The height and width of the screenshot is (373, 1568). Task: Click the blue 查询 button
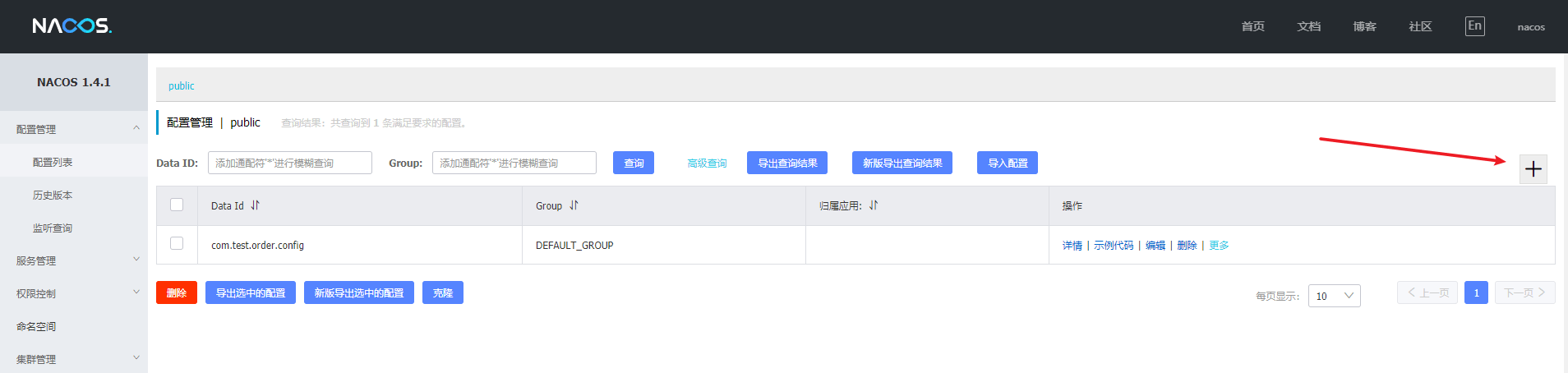[634, 163]
